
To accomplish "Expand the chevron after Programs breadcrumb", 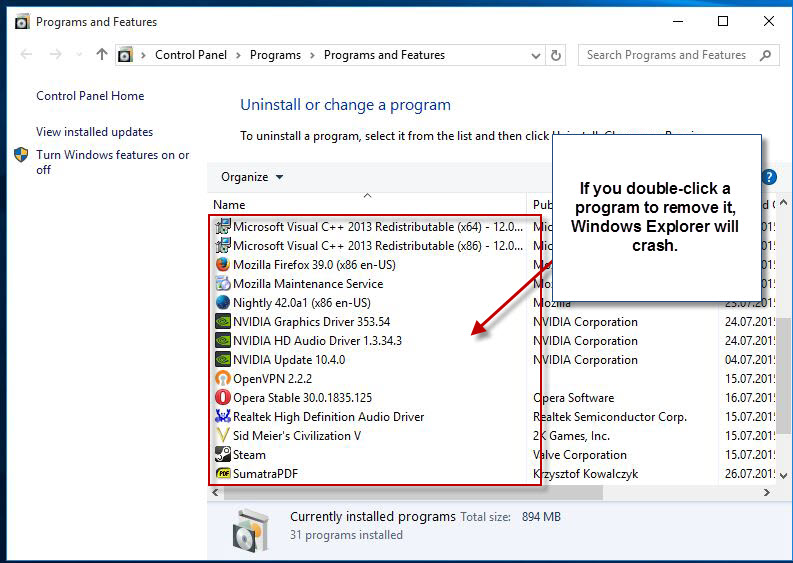I will (312, 55).
